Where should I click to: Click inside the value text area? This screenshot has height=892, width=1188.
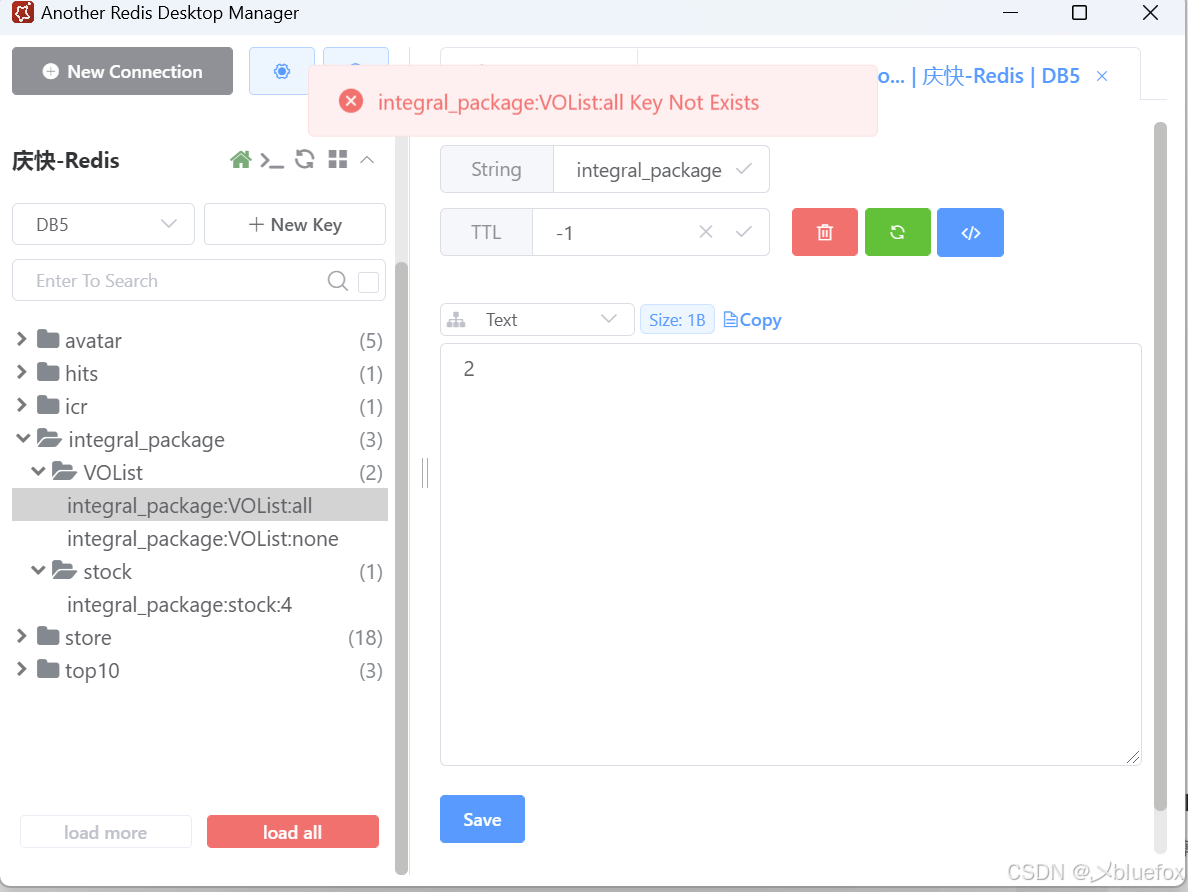[790, 554]
